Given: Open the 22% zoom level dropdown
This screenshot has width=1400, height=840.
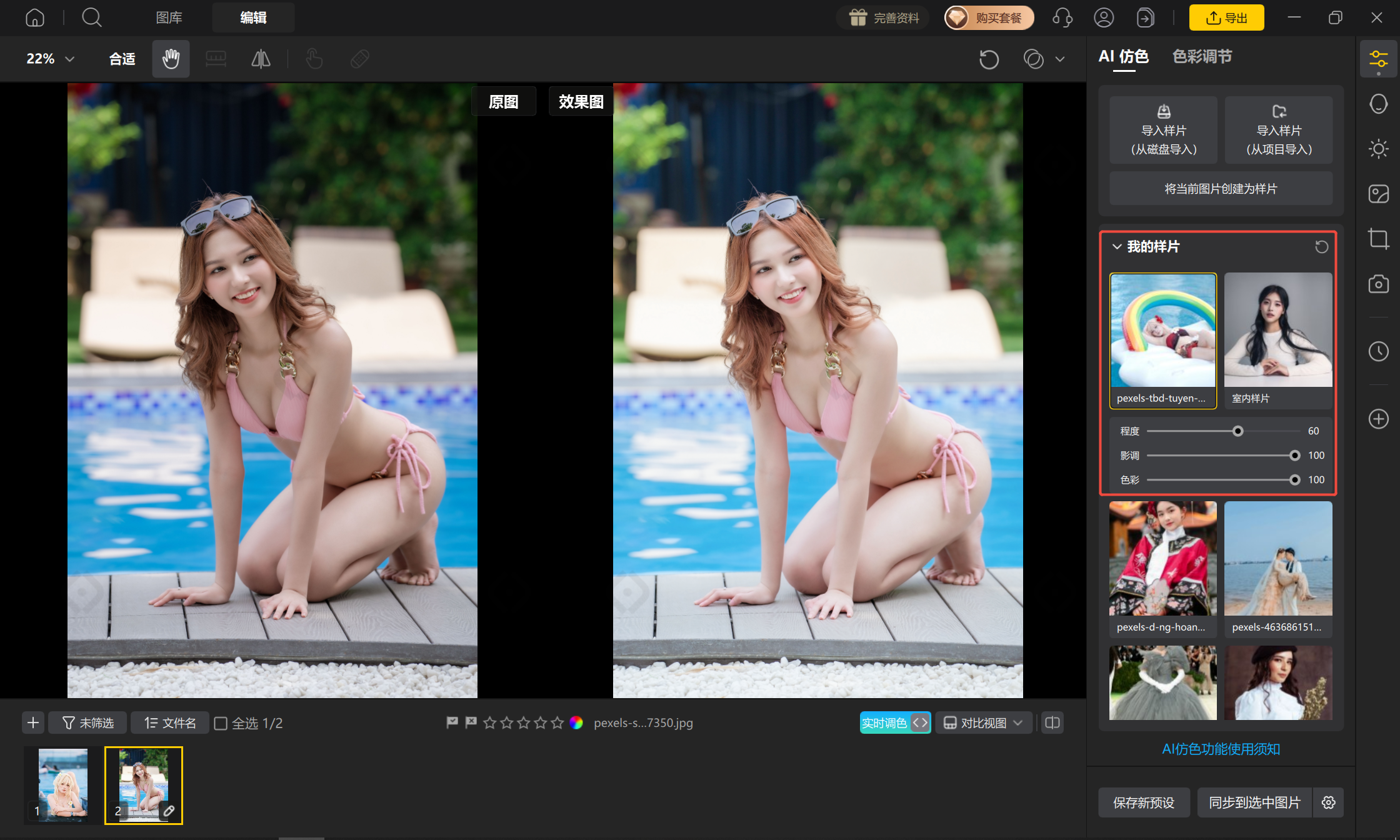Looking at the screenshot, I should tap(51, 59).
